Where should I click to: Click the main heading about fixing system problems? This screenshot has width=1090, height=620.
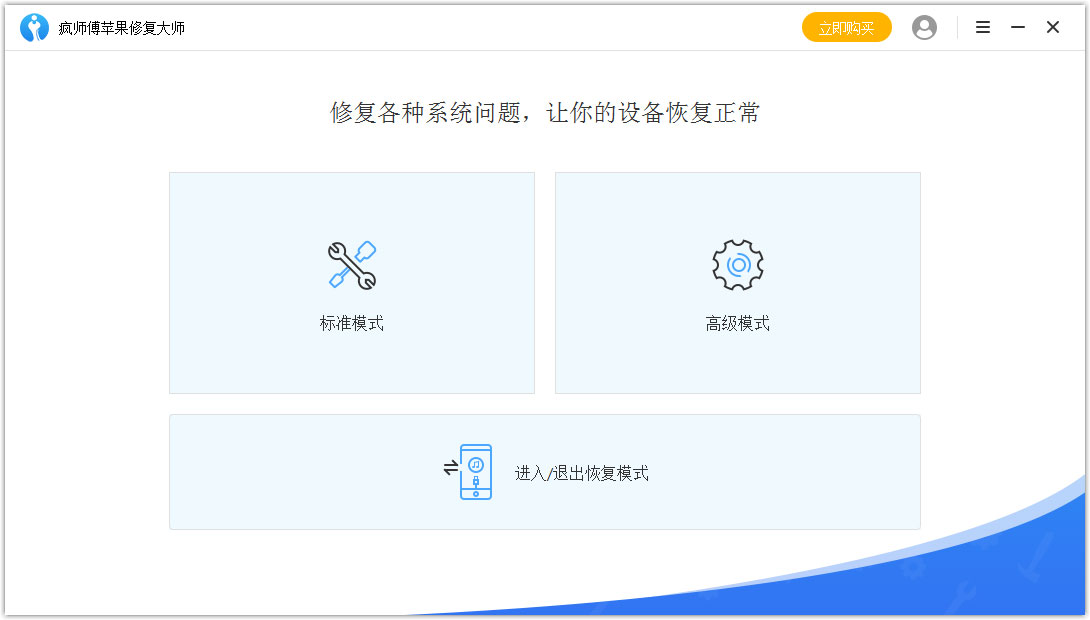point(545,112)
